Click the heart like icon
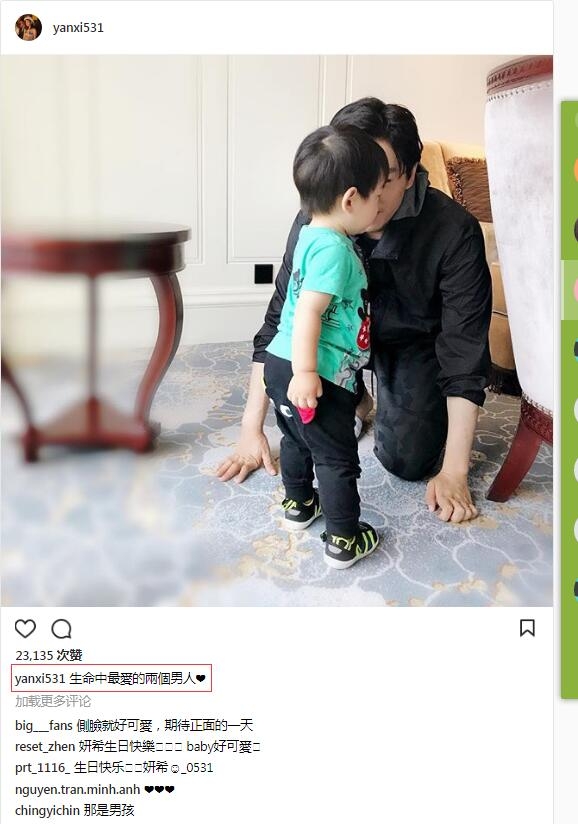Viewport: 578px width, 824px height. tap(25, 629)
